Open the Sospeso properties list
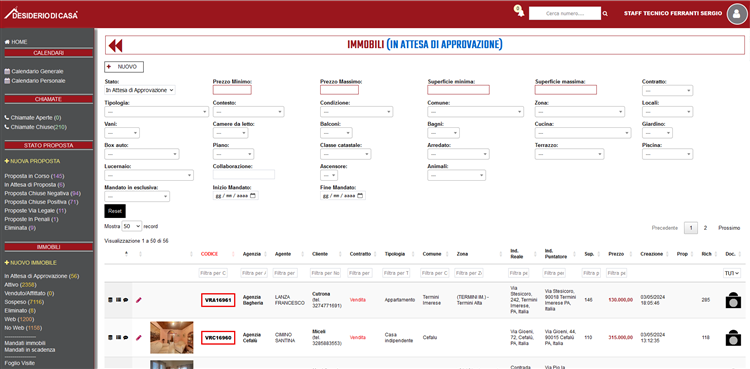Viewport: 750px width, 369px height. tap(24, 302)
